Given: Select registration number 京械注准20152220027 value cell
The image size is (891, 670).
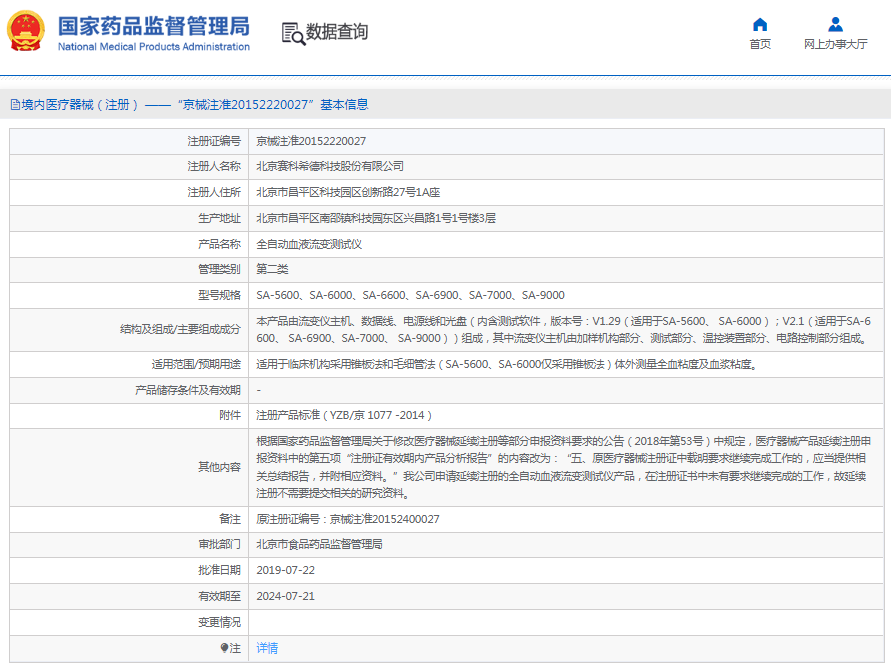Looking at the screenshot, I should coord(311,141).
